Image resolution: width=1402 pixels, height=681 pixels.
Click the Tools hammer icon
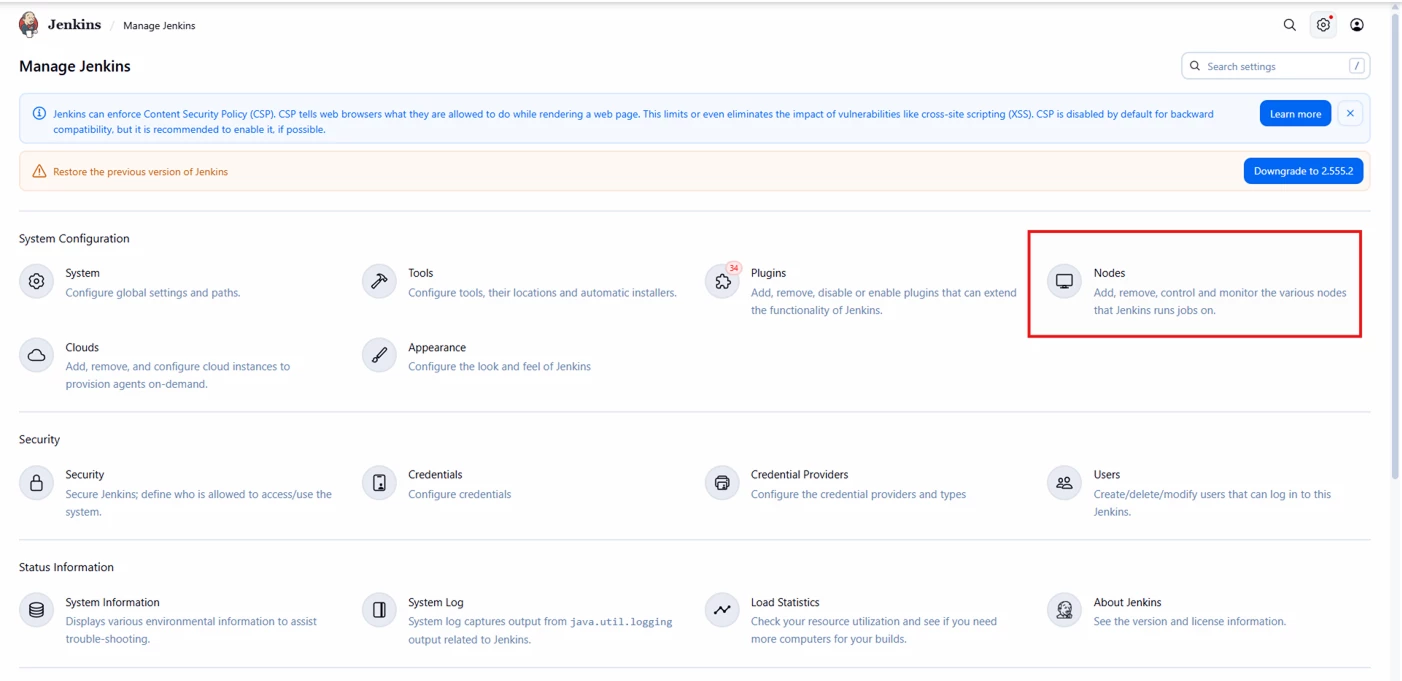click(379, 282)
